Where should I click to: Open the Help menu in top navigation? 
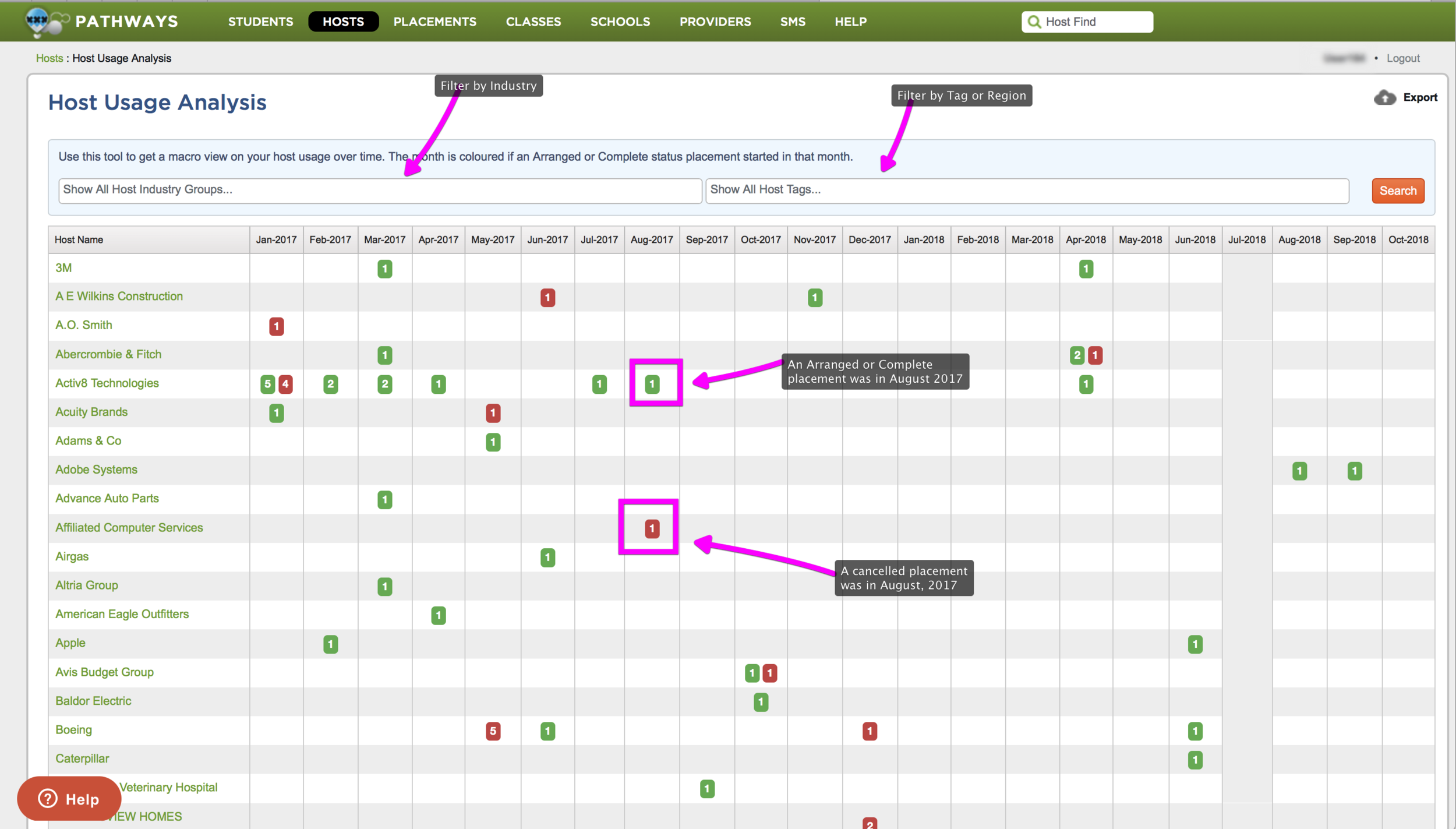850,22
